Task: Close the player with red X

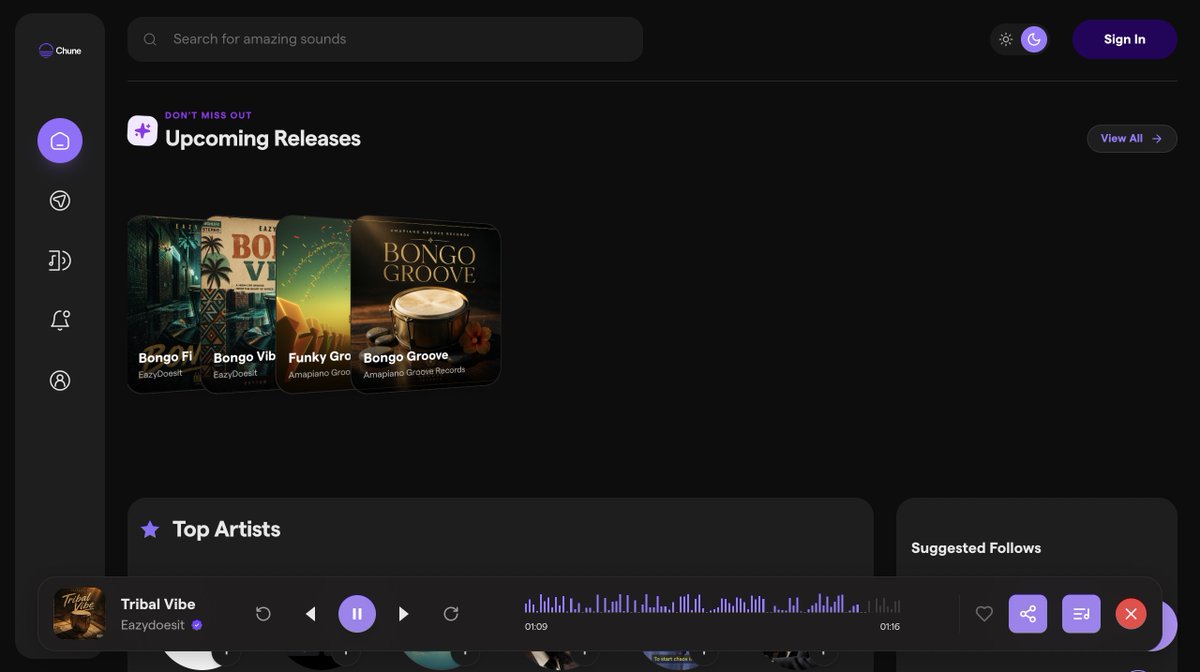Action: click(1131, 614)
